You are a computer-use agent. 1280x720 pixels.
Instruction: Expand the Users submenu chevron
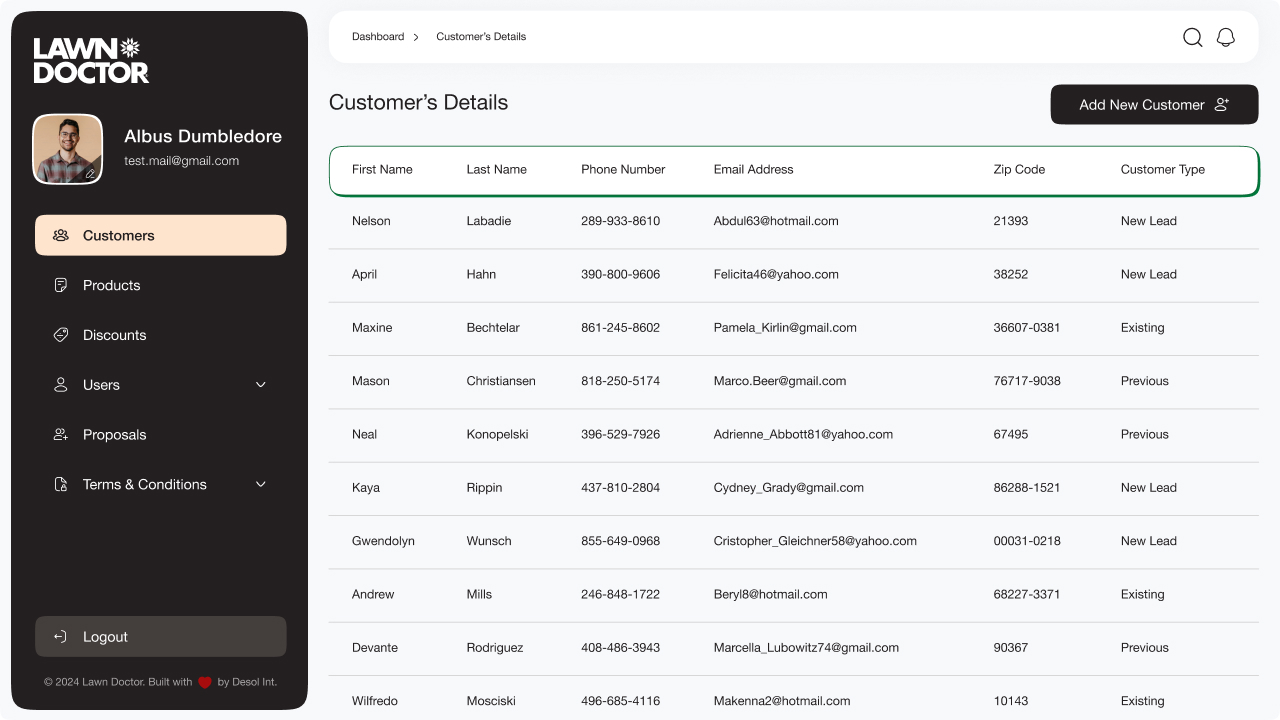click(x=261, y=385)
